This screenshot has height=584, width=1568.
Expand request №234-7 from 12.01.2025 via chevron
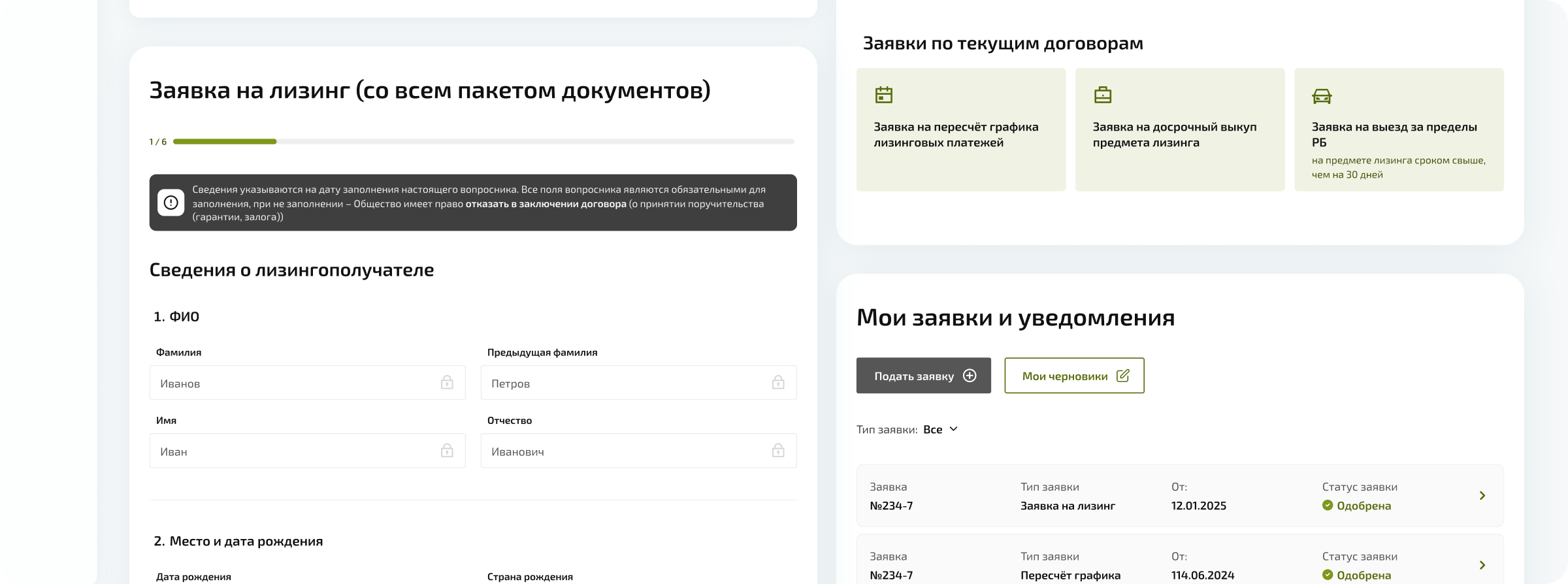1482,496
